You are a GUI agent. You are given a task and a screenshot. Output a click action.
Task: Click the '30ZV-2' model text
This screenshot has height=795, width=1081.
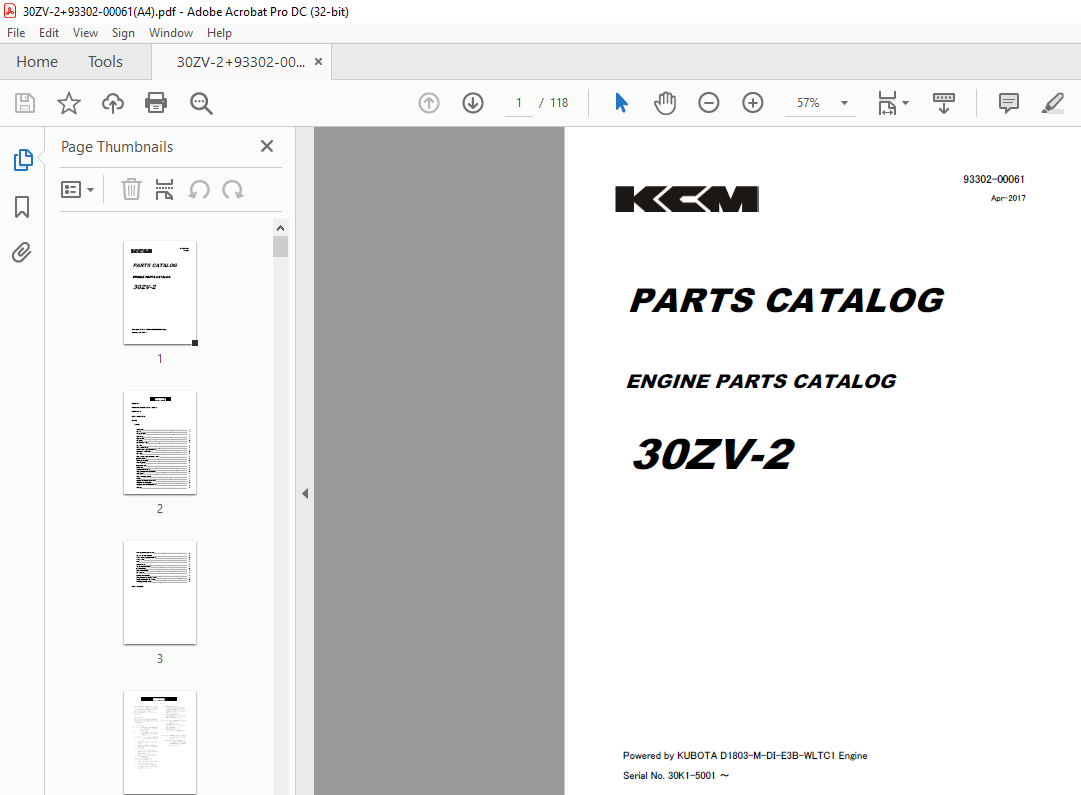click(714, 454)
